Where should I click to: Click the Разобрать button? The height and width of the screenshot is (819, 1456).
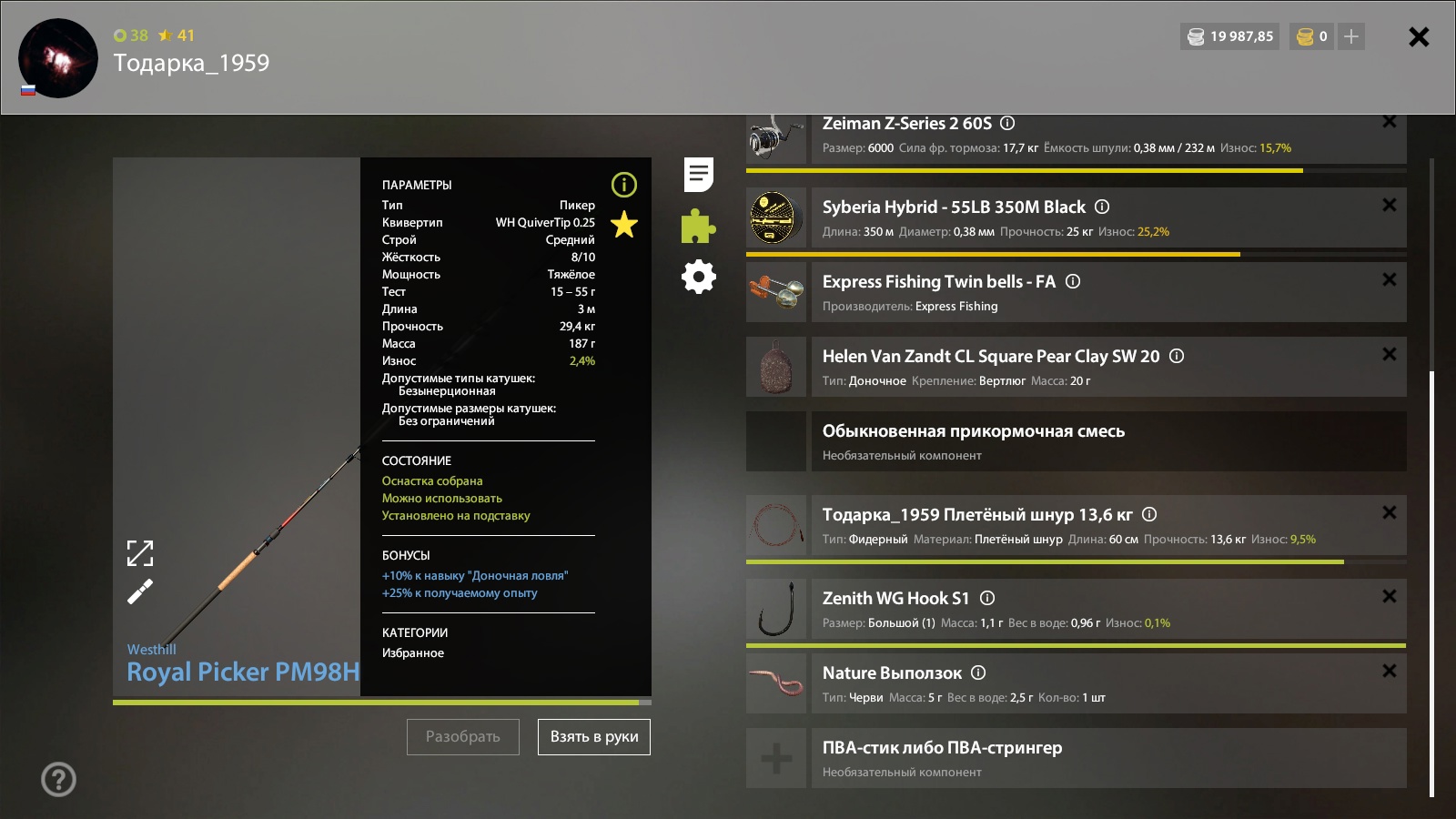(x=463, y=737)
